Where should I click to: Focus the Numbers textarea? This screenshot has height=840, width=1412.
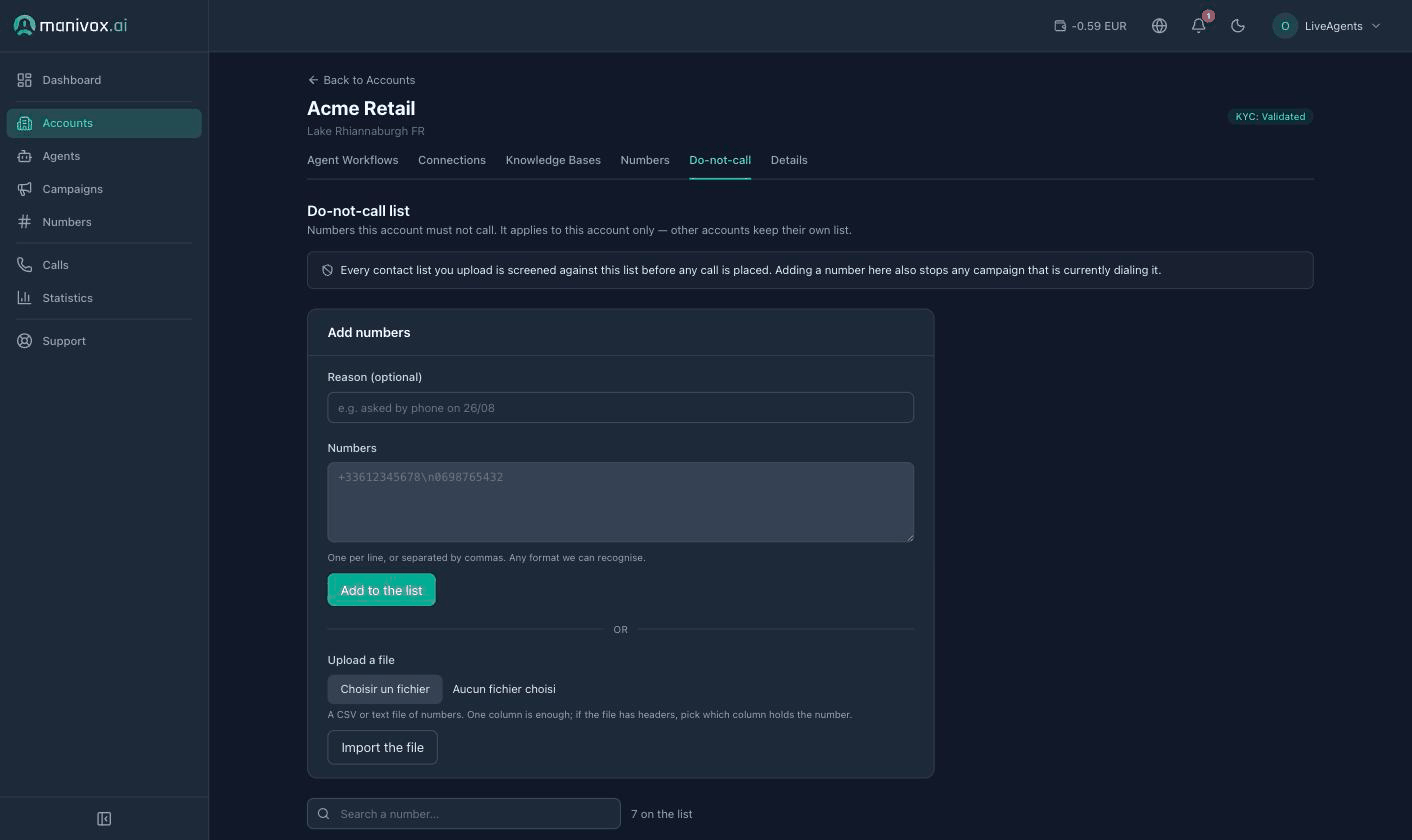(620, 502)
